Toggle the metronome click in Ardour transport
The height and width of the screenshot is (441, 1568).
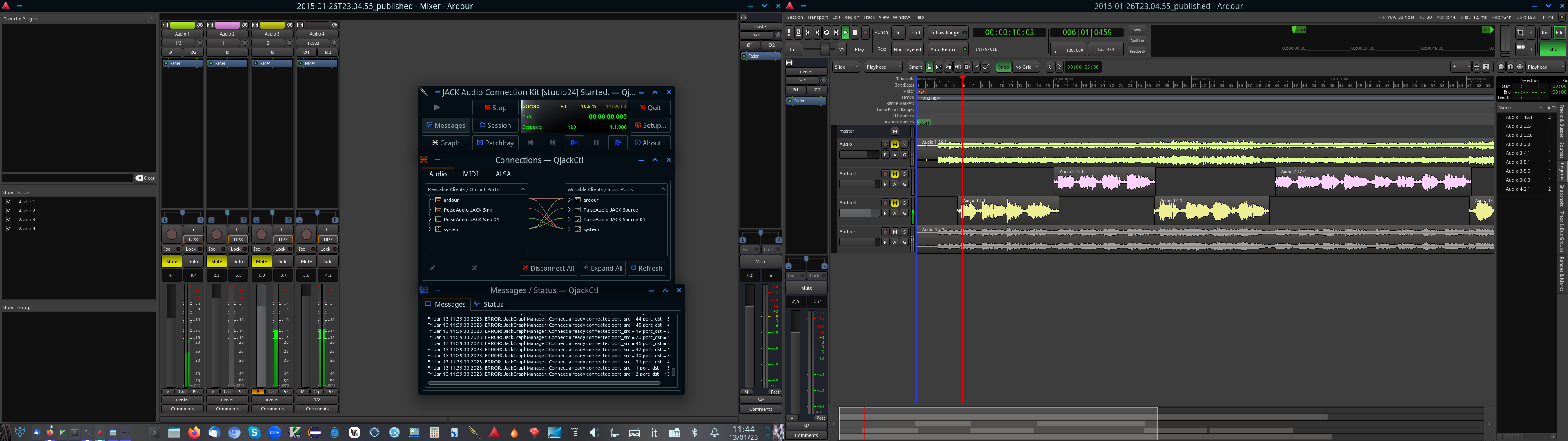point(799,33)
